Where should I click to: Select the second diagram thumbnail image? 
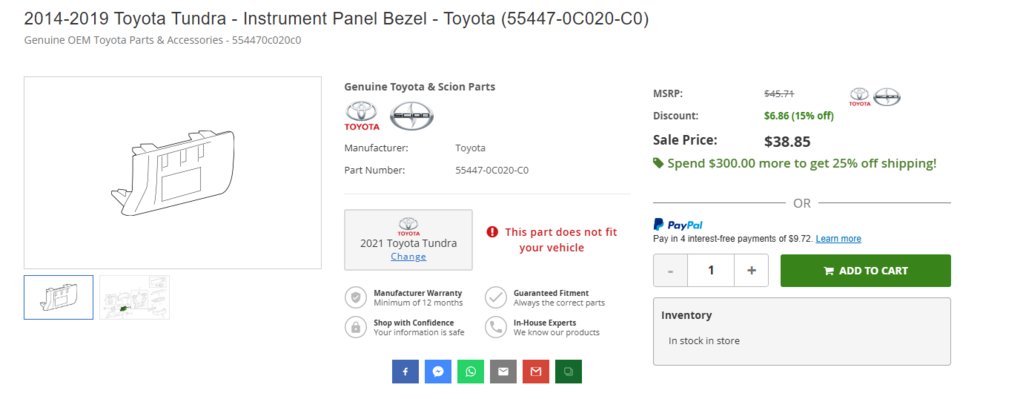click(x=134, y=297)
